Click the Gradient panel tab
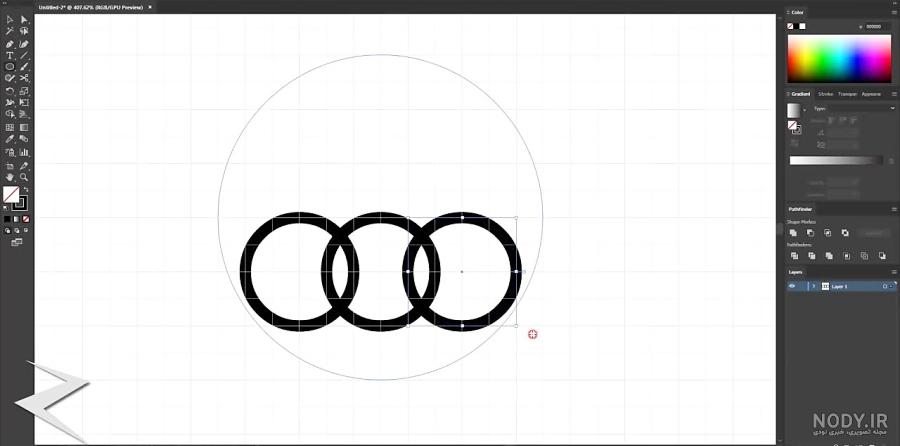 pos(801,94)
